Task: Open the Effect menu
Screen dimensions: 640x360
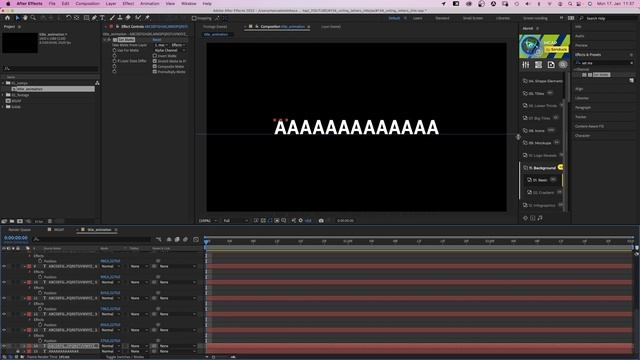Action: (x=128, y=4)
